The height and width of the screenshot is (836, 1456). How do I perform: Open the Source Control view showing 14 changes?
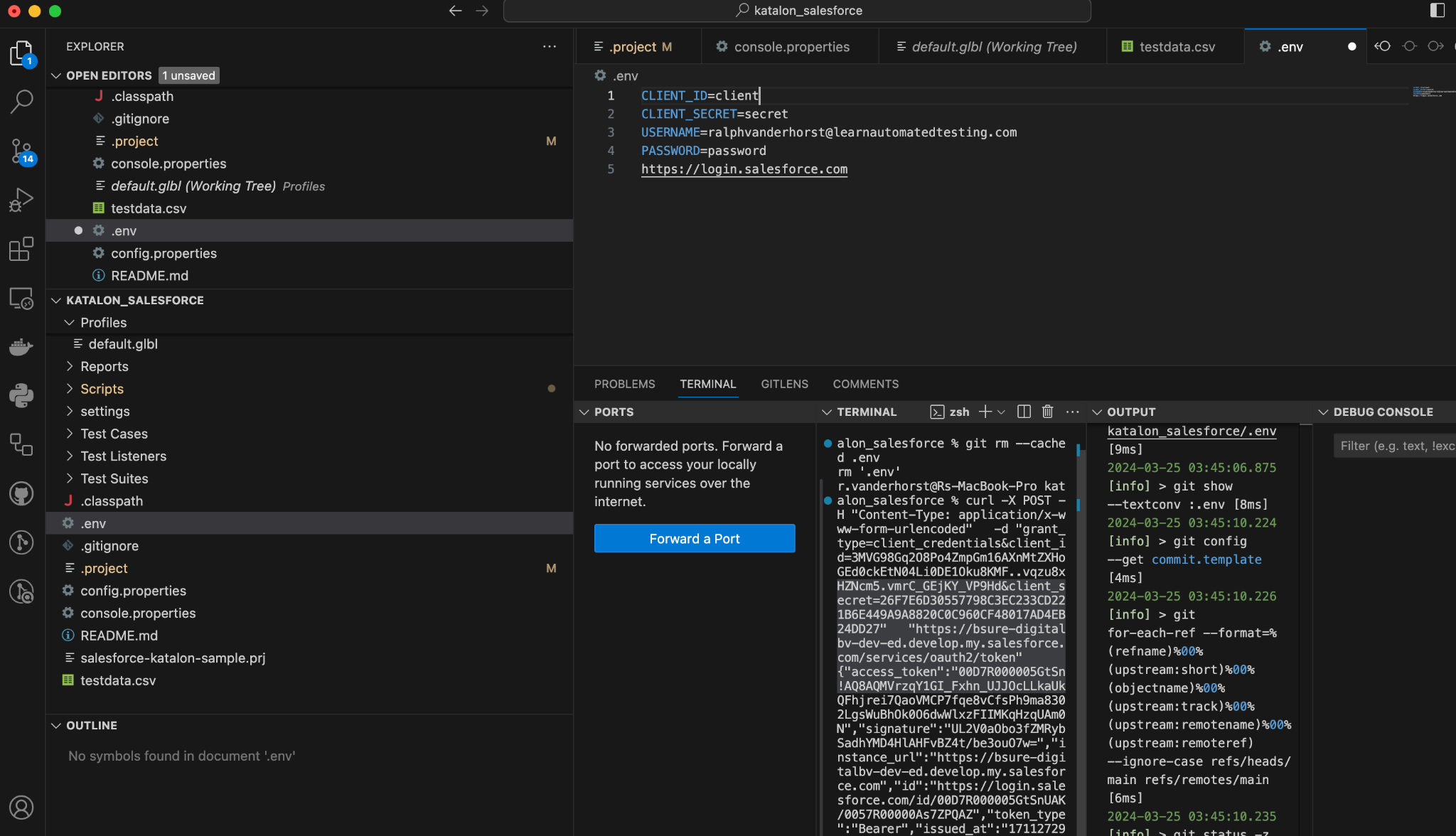[x=21, y=151]
